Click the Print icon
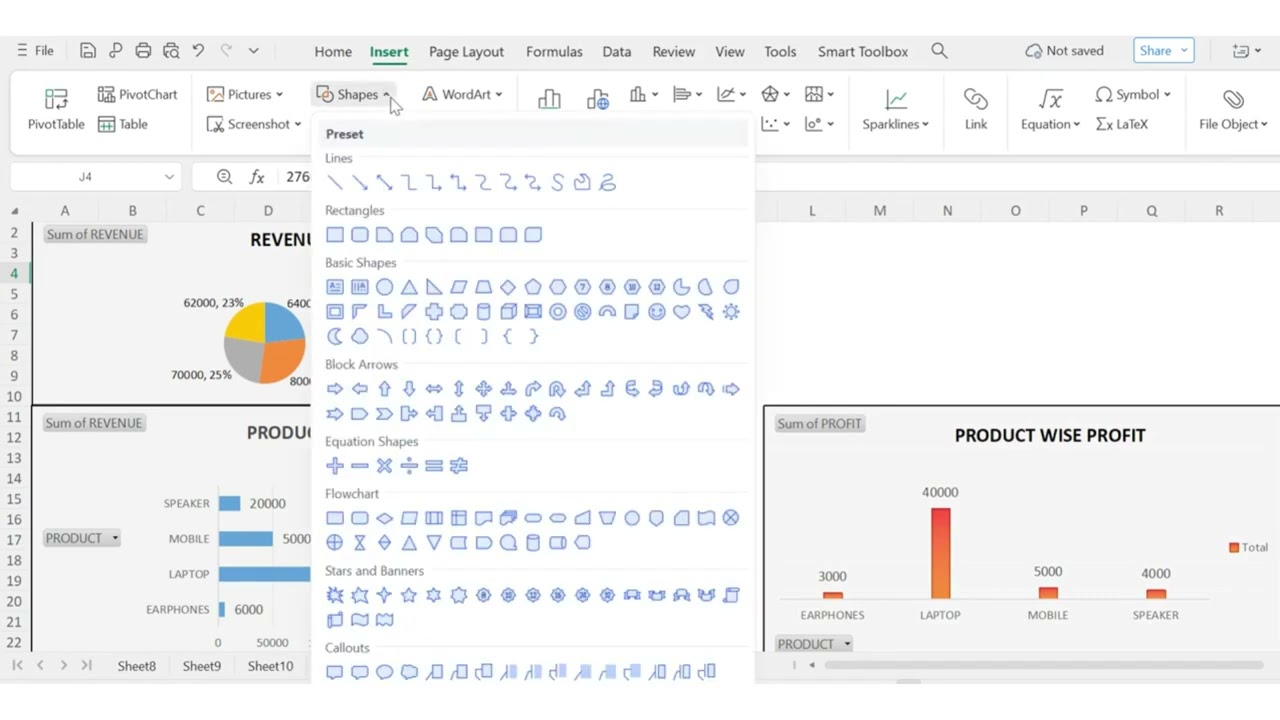Viewport: 1280px width, 720px height. [x=143, y=51]
